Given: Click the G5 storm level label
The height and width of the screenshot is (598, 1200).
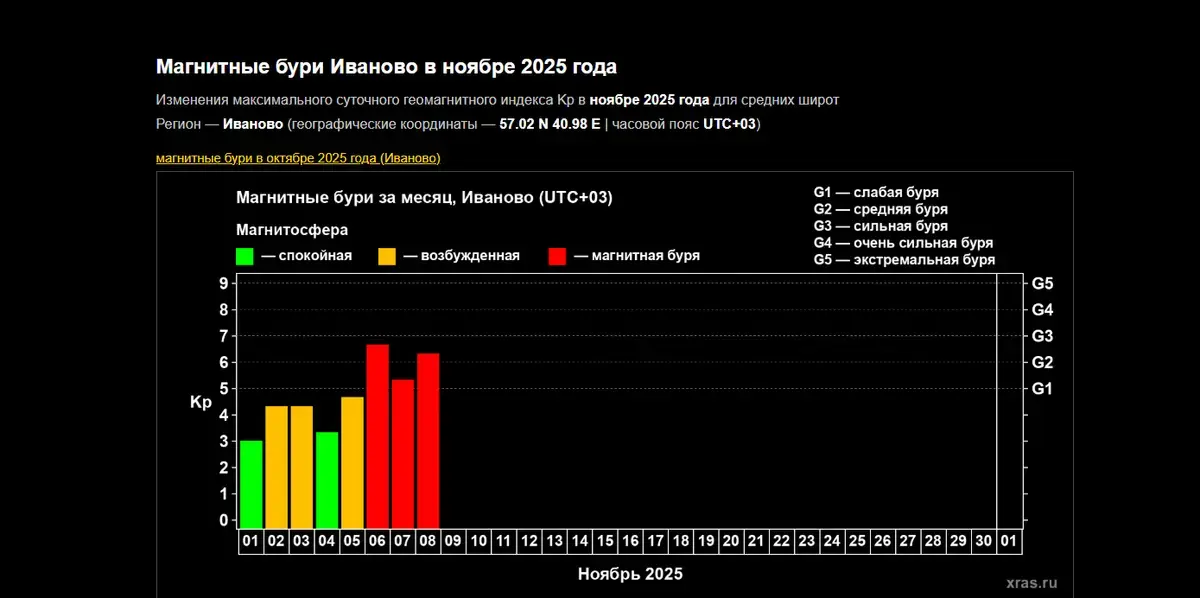Looking at the screenshot, I should (1043, 283).
